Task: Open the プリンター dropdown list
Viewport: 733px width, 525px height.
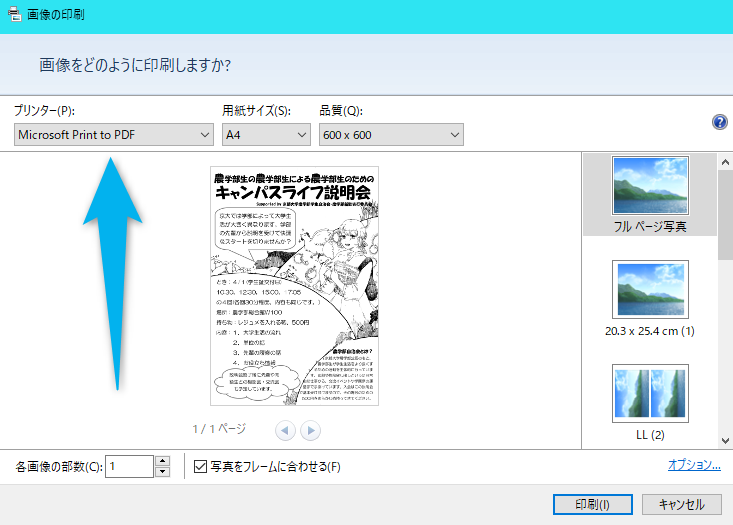Action: coord(114,135)
